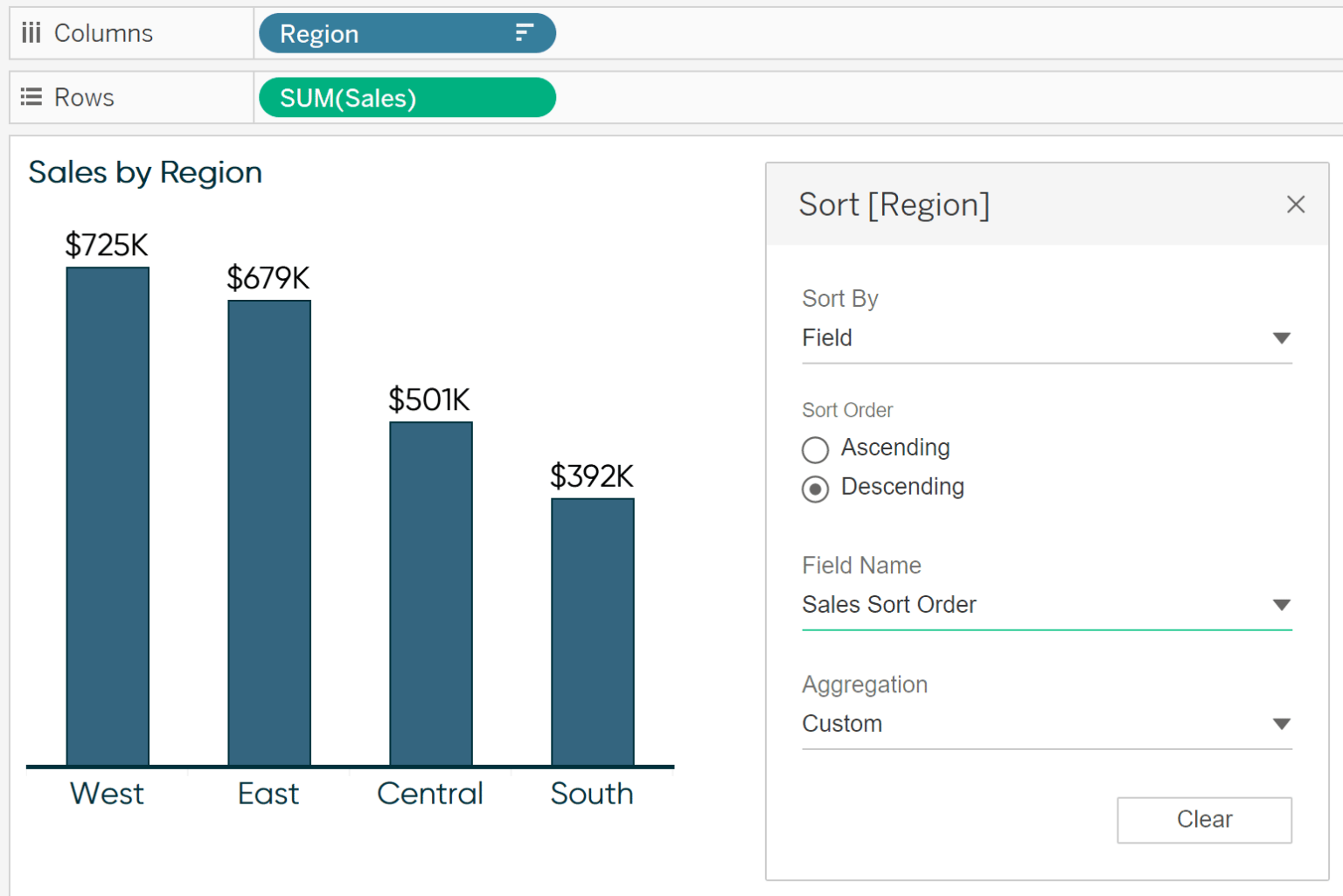Select Descending sort order
The width and height of the screenshot is (1343, 896).
coord(815,489)
